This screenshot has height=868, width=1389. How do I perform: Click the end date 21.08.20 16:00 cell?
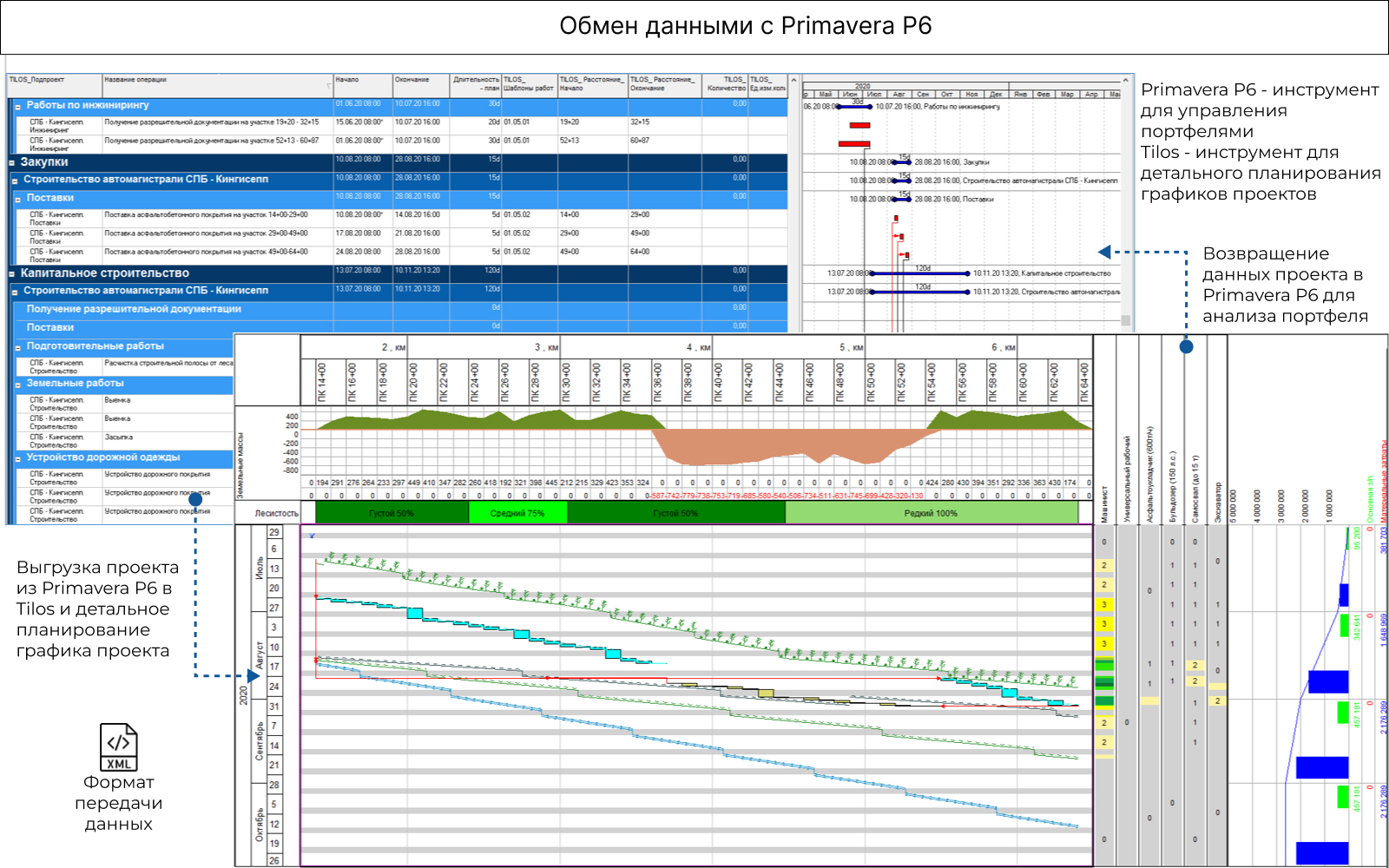tap(421, 237)
